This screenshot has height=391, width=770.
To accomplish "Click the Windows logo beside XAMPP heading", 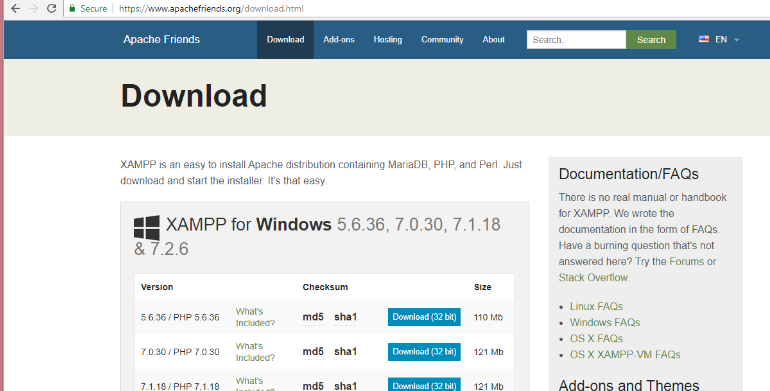I will (147, 228).
